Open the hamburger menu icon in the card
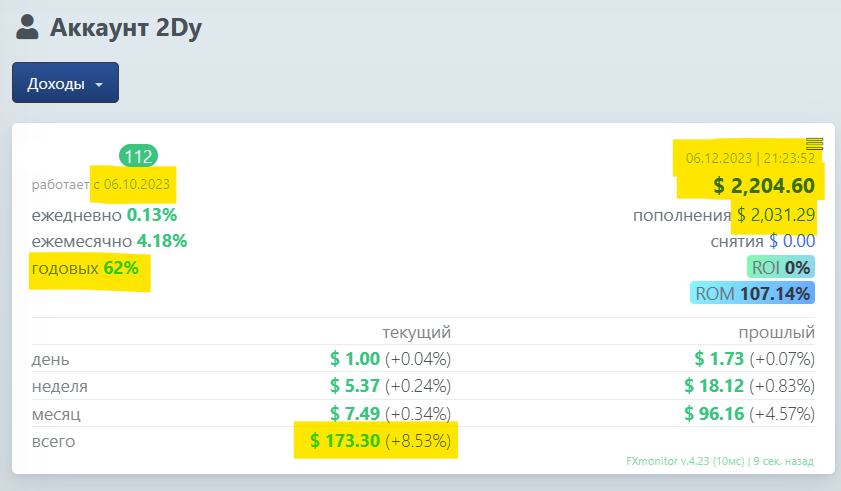Viewport: 841px width, 491px height. click(x=814, y=144)
